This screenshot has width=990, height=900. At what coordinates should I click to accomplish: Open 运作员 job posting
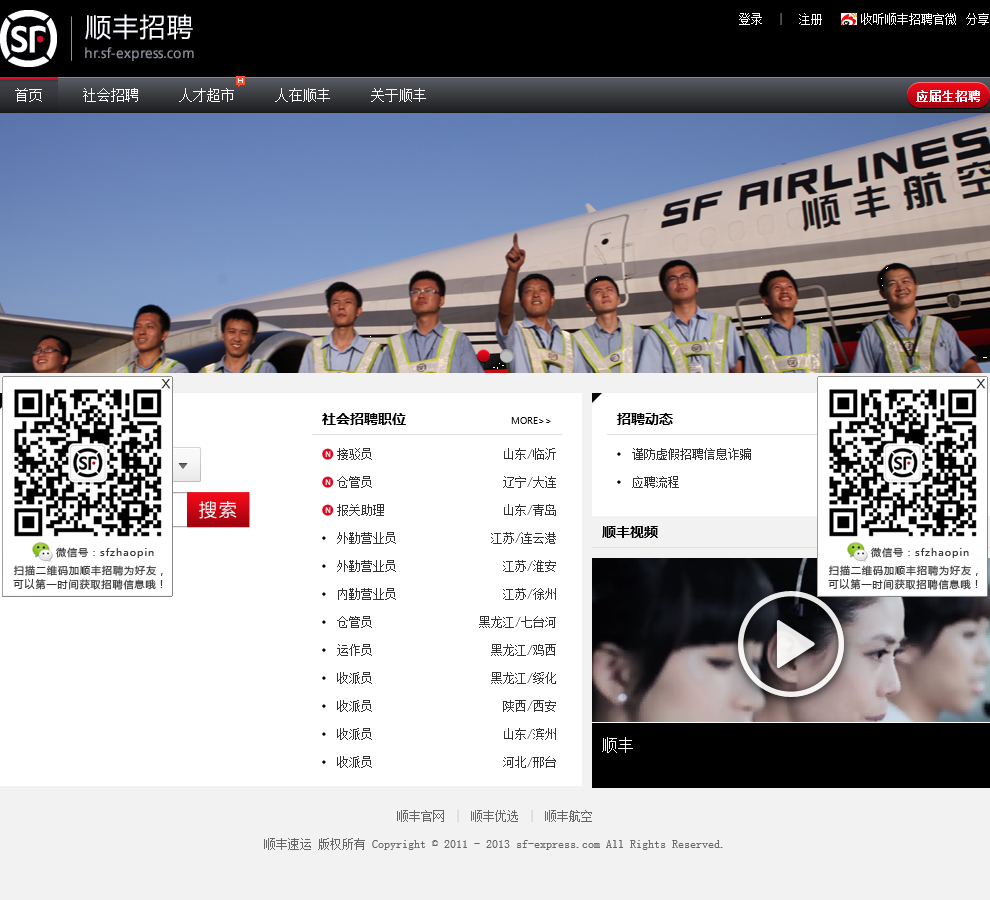pyautogui.click(x=354, y=650)
